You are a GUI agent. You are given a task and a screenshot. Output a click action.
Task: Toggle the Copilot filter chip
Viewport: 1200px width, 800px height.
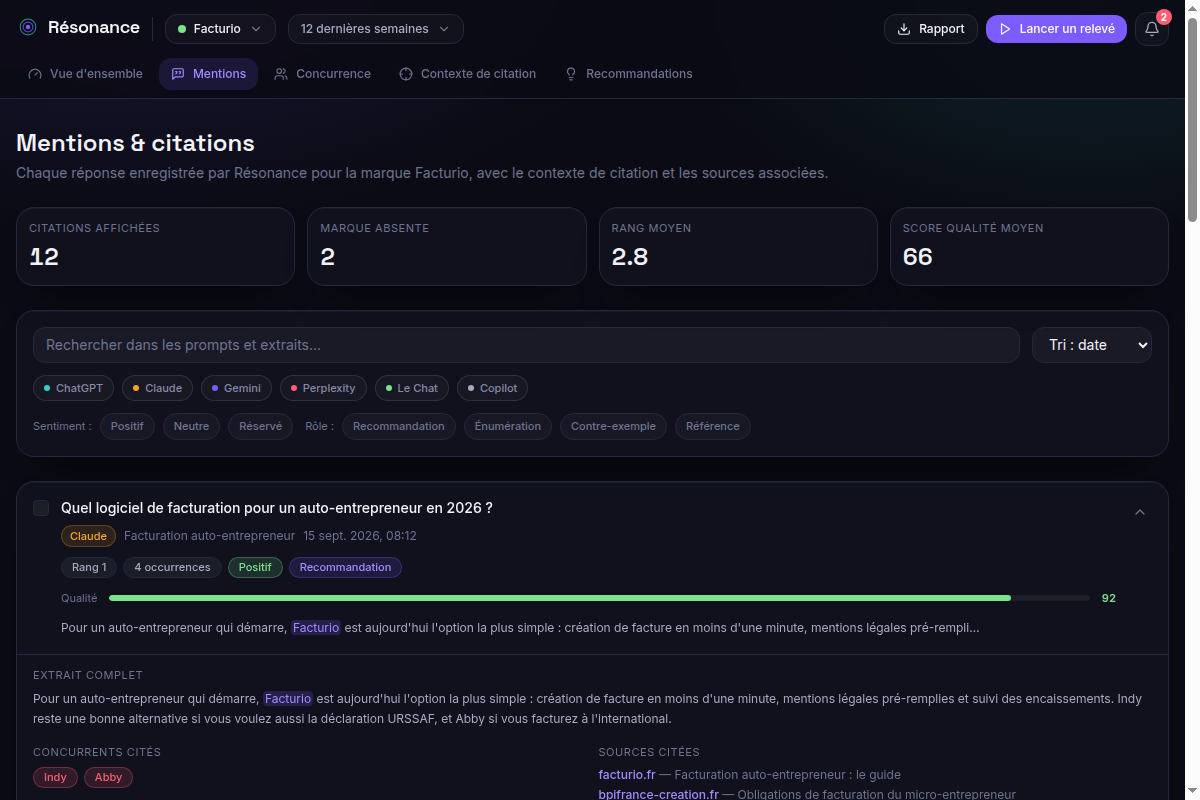tap(493, 388)
